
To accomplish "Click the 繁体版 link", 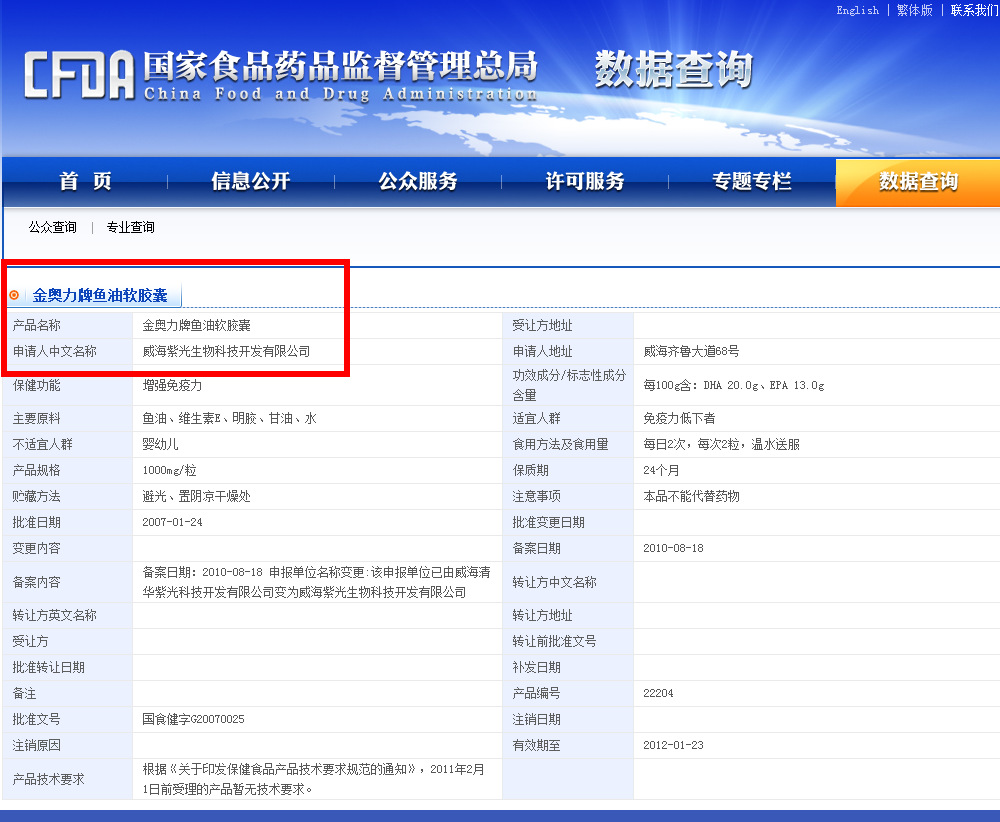I will pos(913,10).
